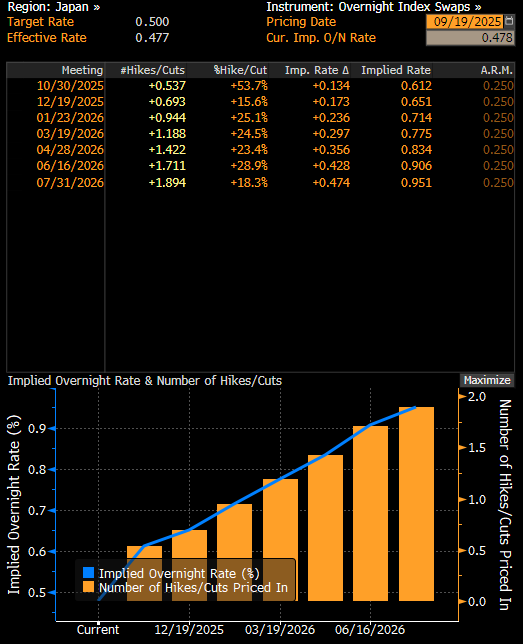The height and width of the screenshot is (644, 523).
Task: Click the Maximize chart button
Action: 487,380
